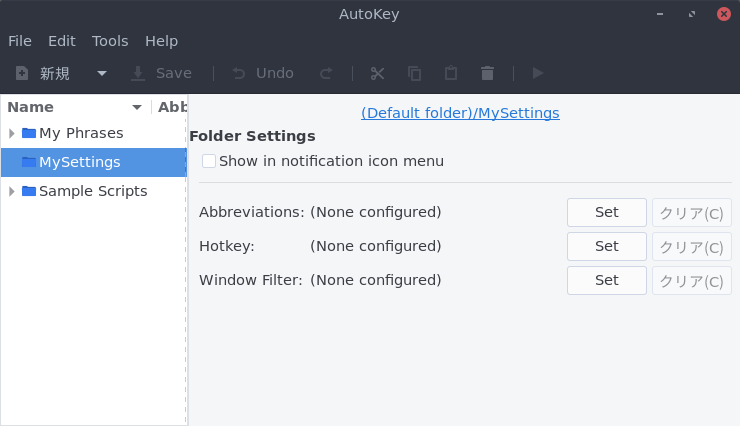Maximize the AutoKey window
The height and width of the screenshot is (426, 740).
pyautogui.click(x=692, y=14)
